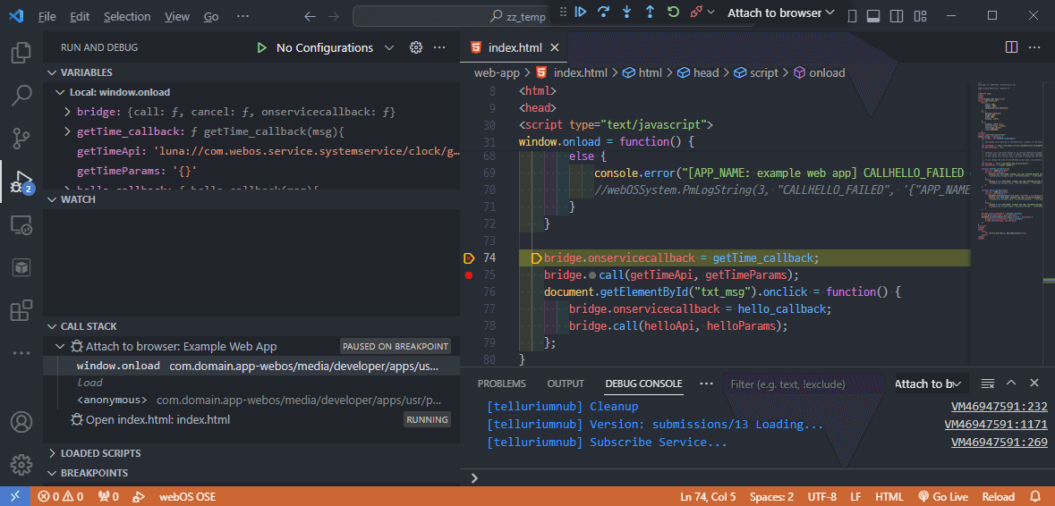Select the <anonymous> stack frame
This screenshot has width=1055, height=506.
pos(252,400)
